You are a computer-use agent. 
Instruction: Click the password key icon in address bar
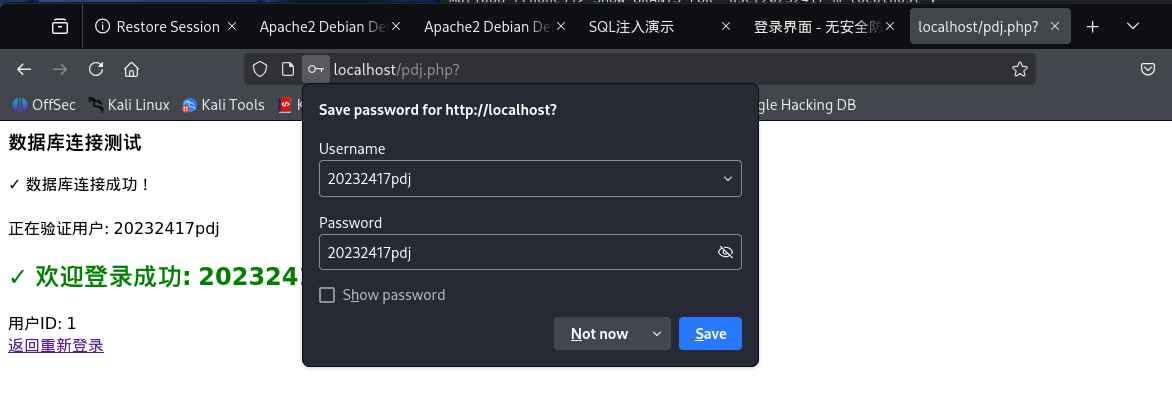[x=316, y=69]
